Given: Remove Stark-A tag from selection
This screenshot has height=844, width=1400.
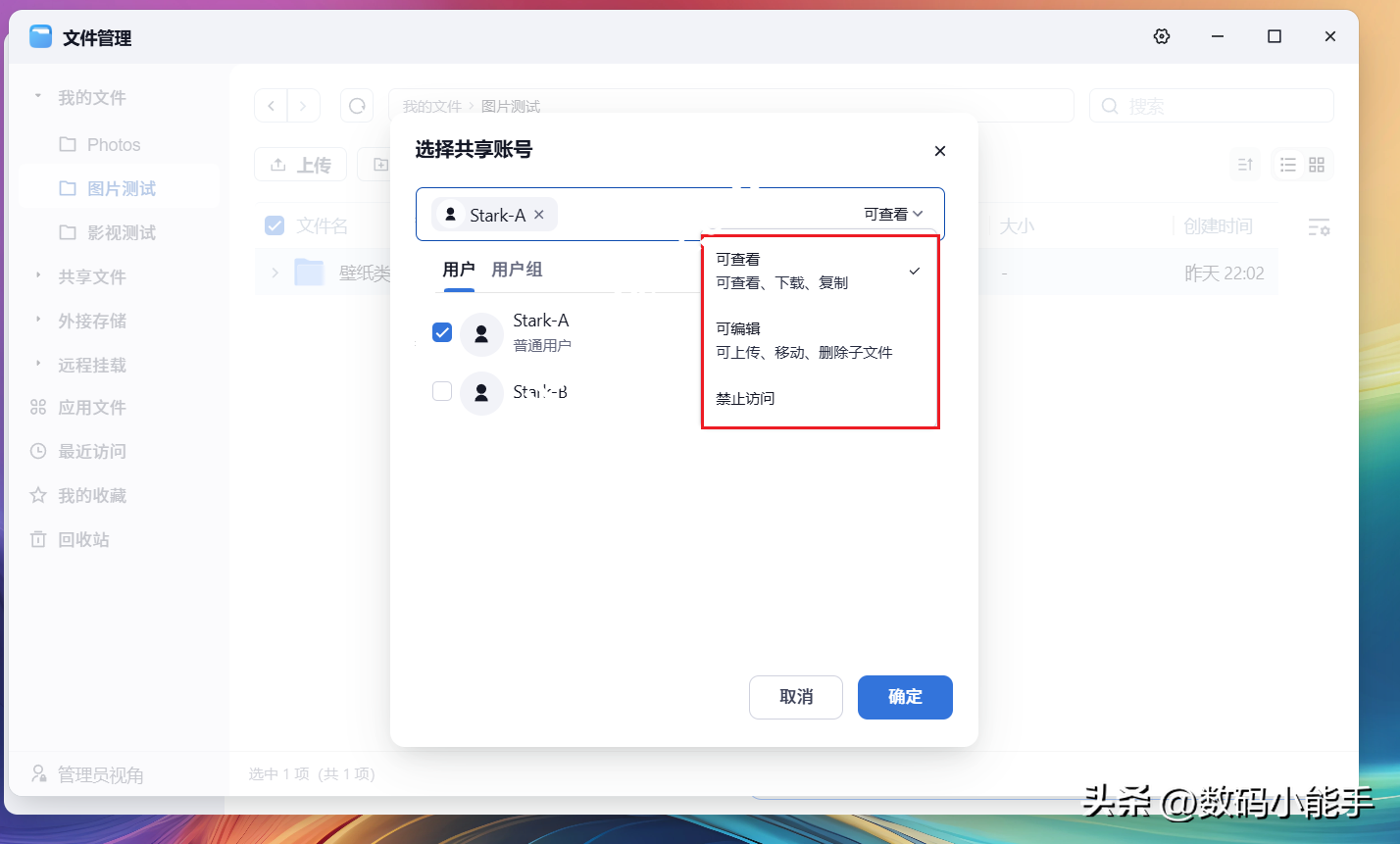Looking at the screenshot, I should coord(539,215).
